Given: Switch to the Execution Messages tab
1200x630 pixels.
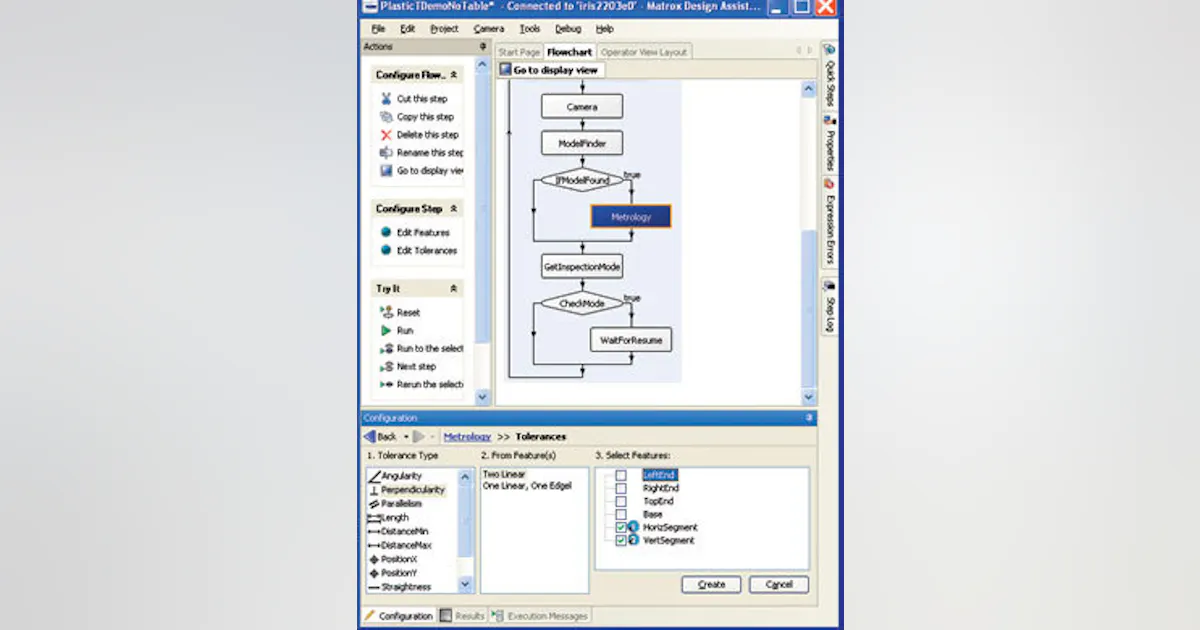Looking at the screenshot, I should tap(541, 616).
